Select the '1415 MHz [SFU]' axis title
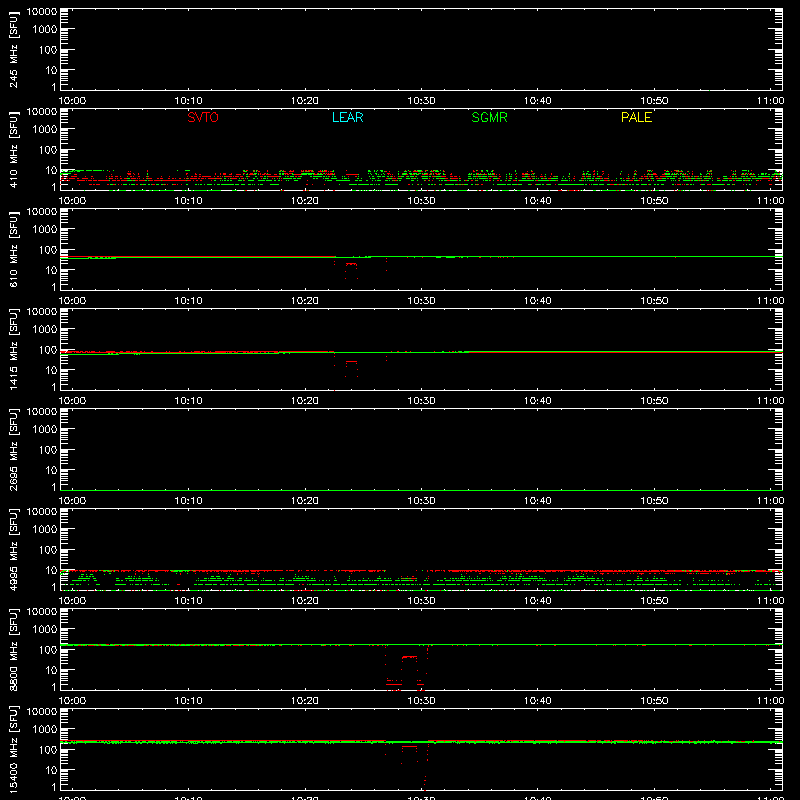800x800 pixels. tap(14, 349)
